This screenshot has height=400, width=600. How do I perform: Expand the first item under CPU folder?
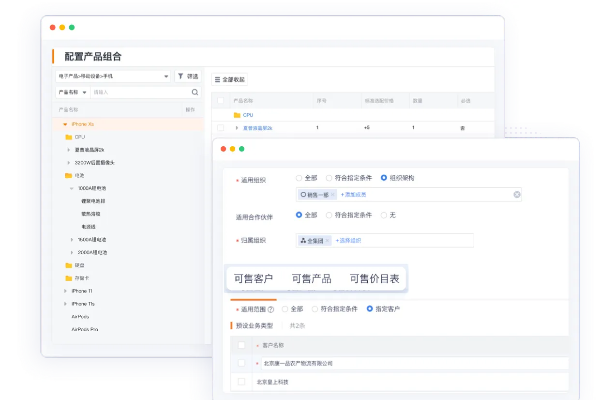coord(68,150)
